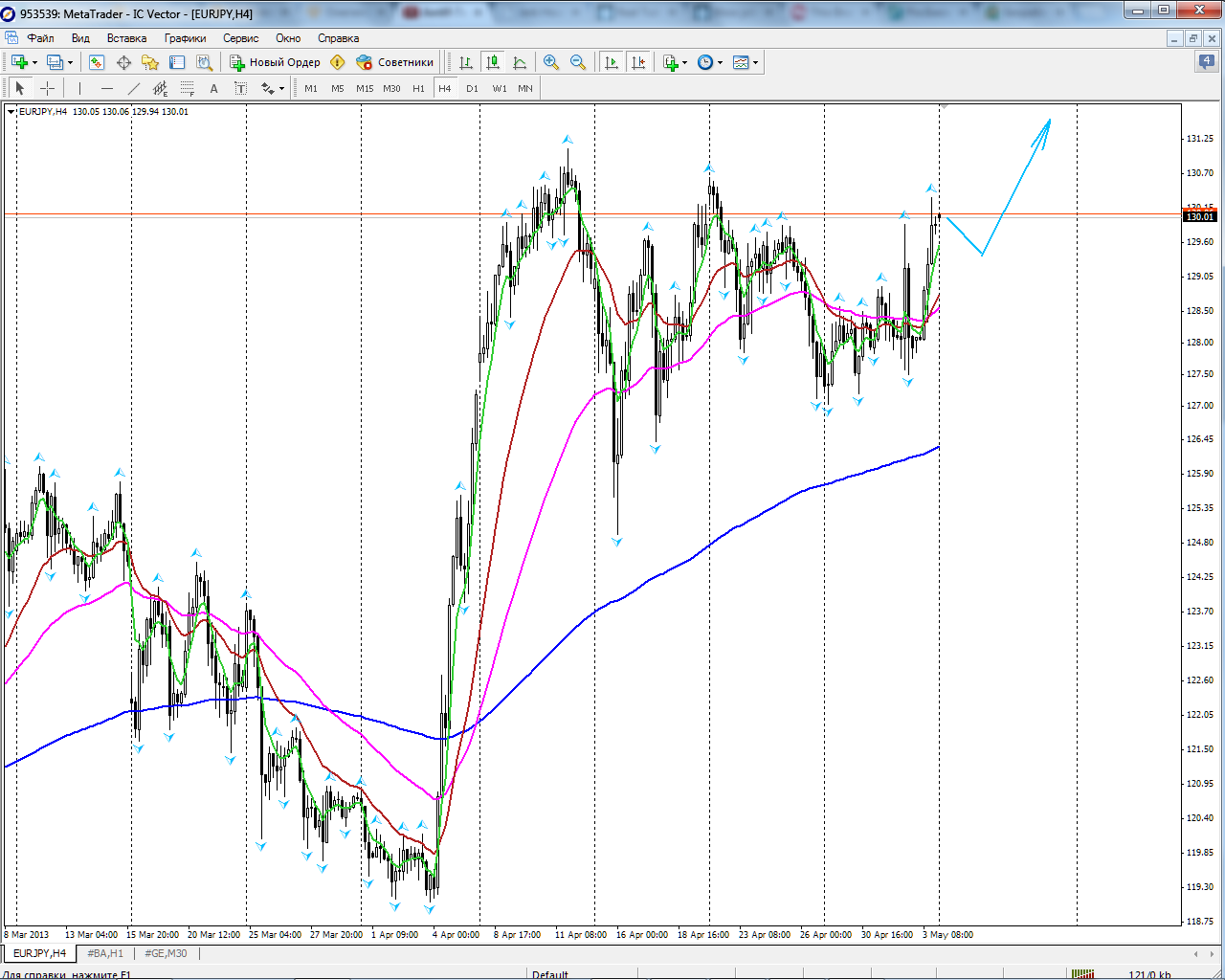Select the Crosshair cursor tool
Viewport: 1225px width, 980px height.
[47, 88]
